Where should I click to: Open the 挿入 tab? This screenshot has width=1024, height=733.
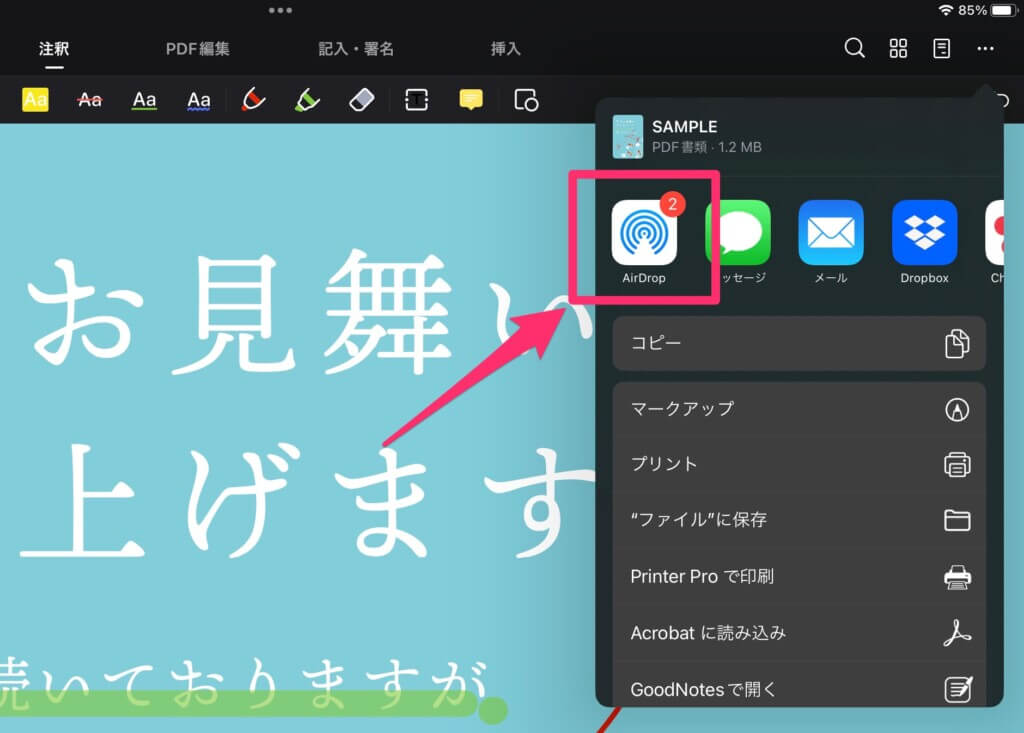(x=505, y=48)
